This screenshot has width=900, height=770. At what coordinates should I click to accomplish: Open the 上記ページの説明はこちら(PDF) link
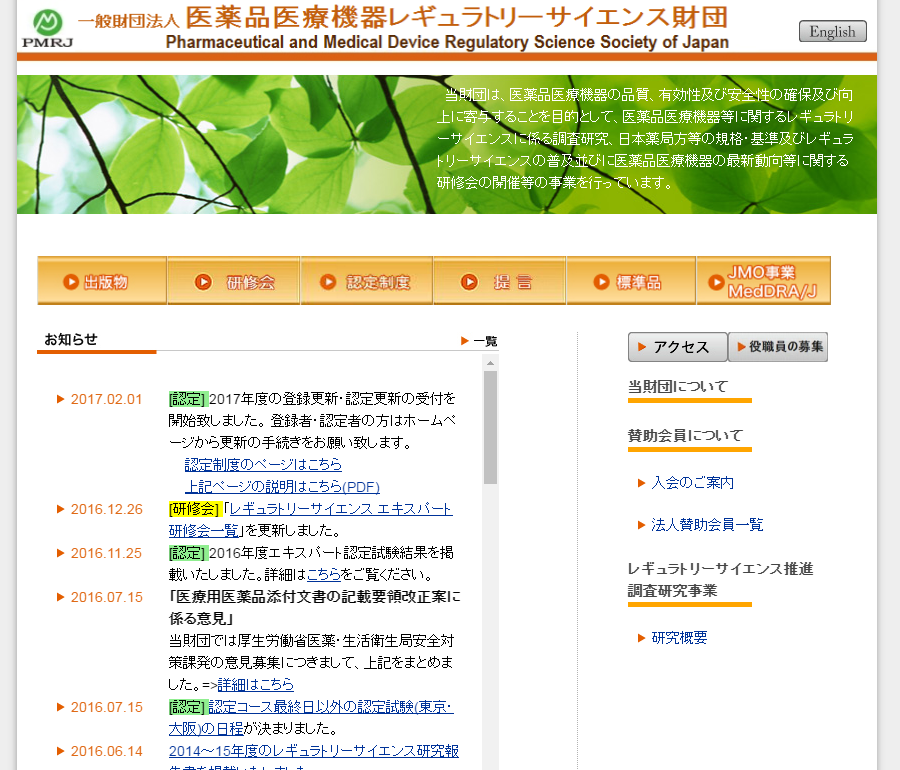pyautogui.click(x=282, y=486)
